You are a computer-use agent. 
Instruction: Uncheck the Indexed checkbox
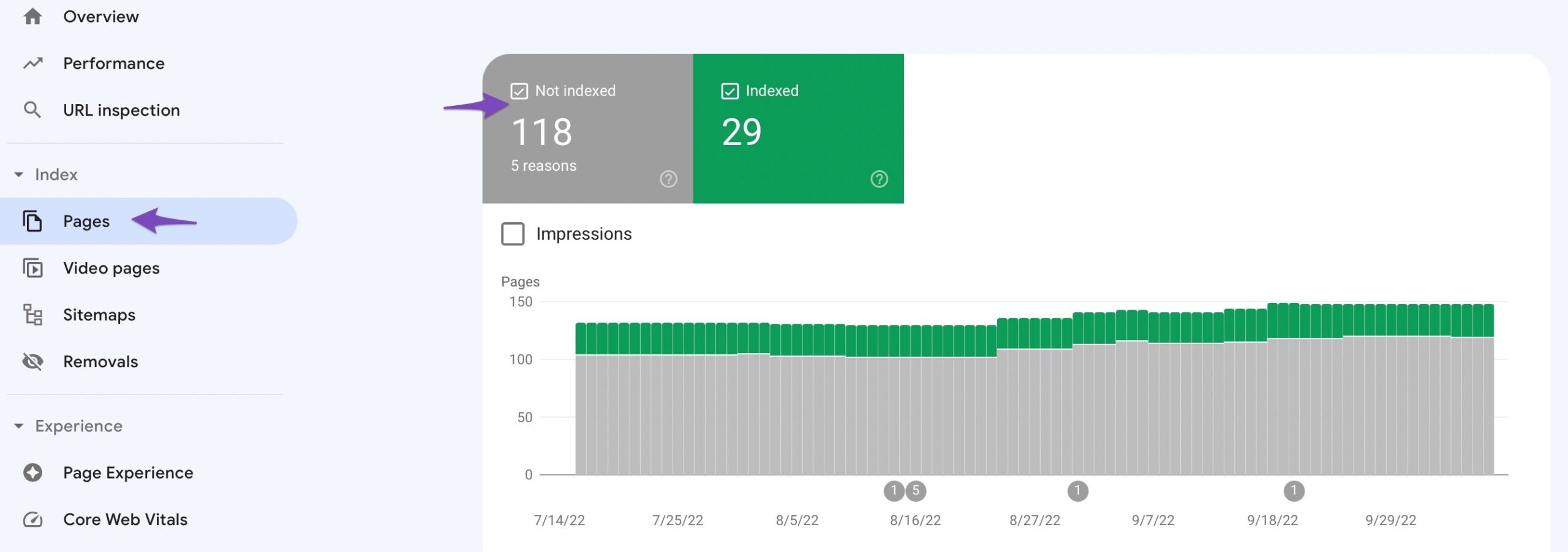pos(729,91)
